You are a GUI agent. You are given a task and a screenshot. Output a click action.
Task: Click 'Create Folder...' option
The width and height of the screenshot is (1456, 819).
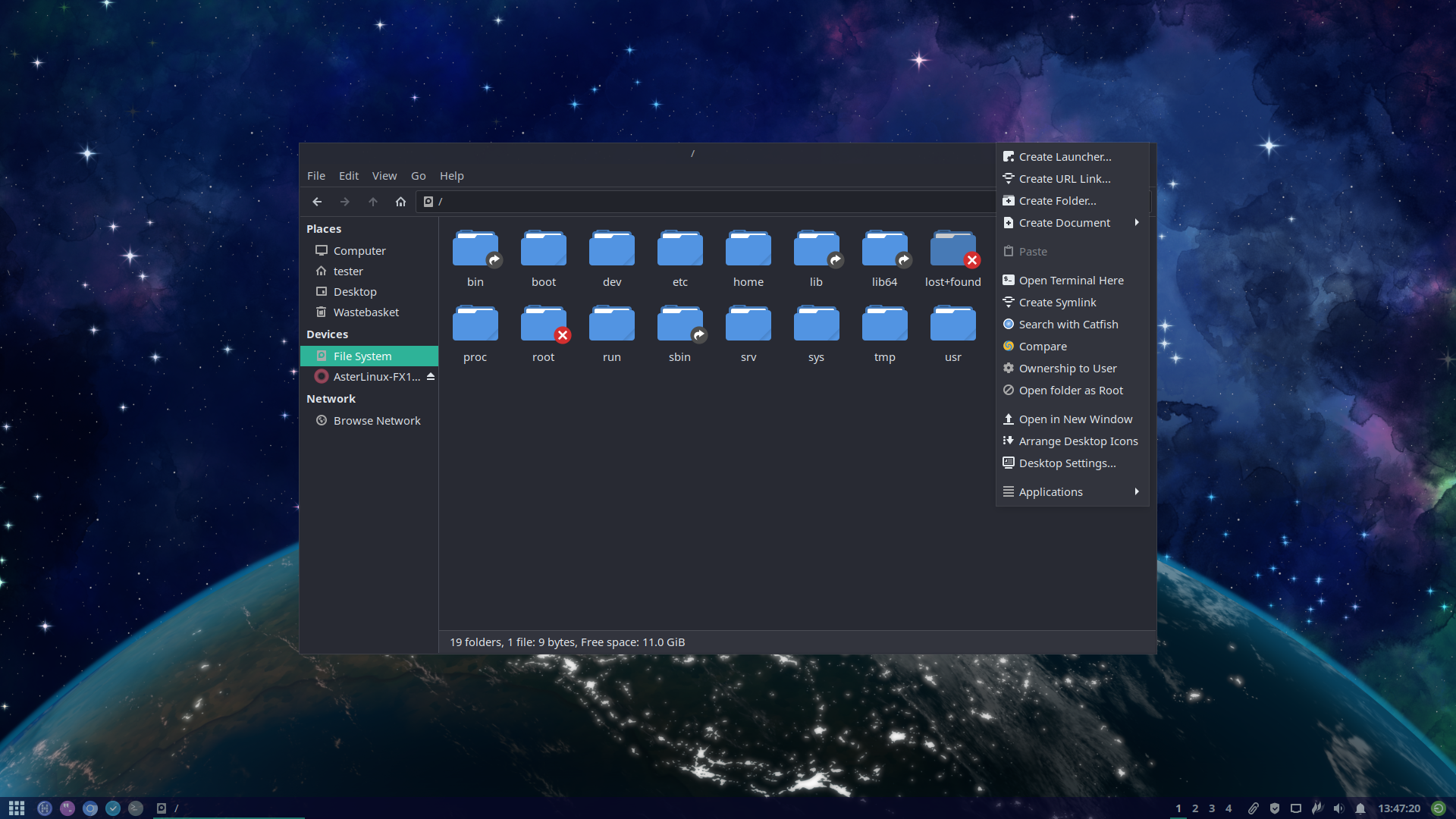click(x=1057, y=200)
